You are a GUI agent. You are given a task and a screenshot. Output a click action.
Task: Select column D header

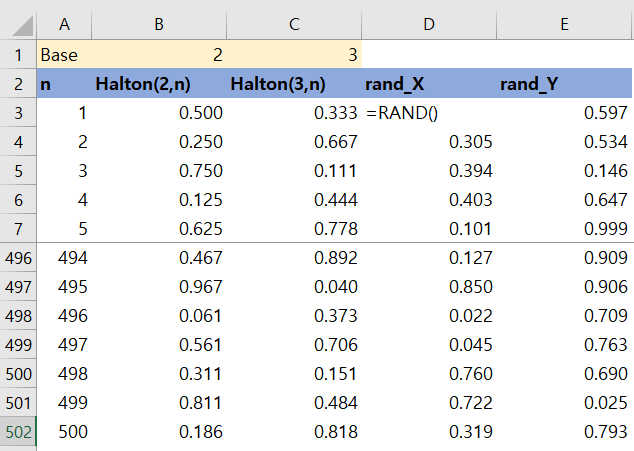[429, 25]
